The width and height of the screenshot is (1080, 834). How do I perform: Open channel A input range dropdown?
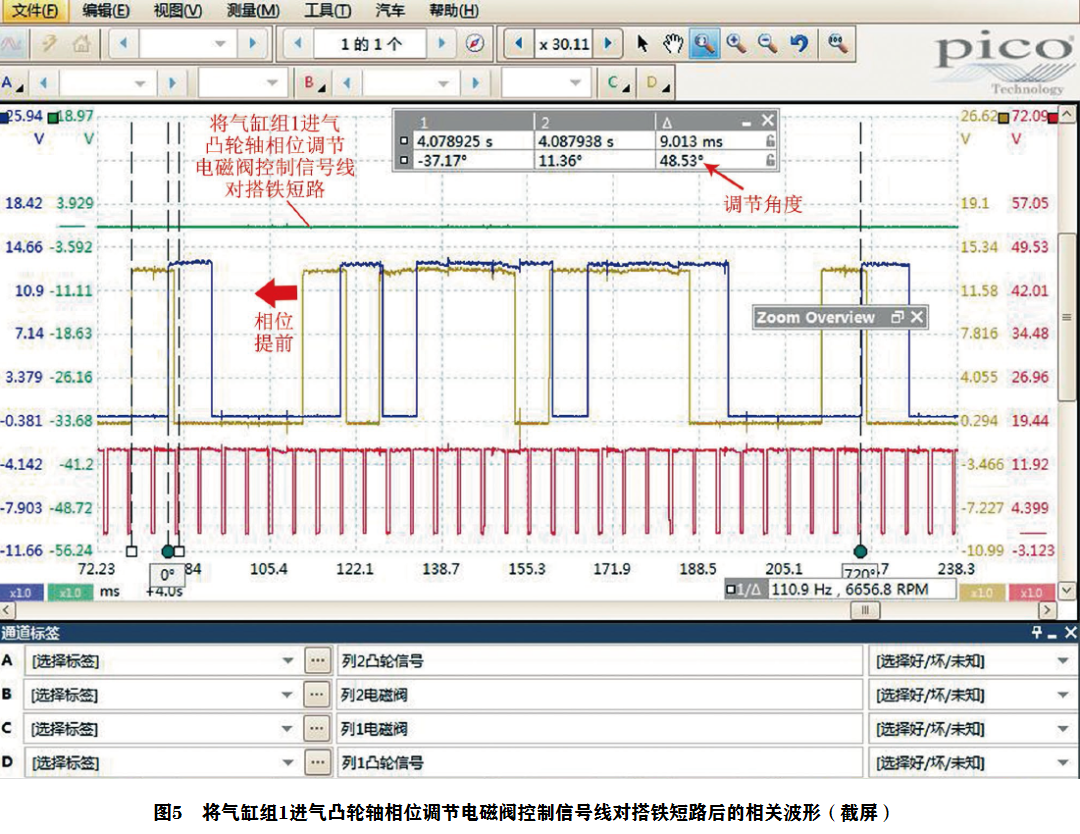pos(107,83)
